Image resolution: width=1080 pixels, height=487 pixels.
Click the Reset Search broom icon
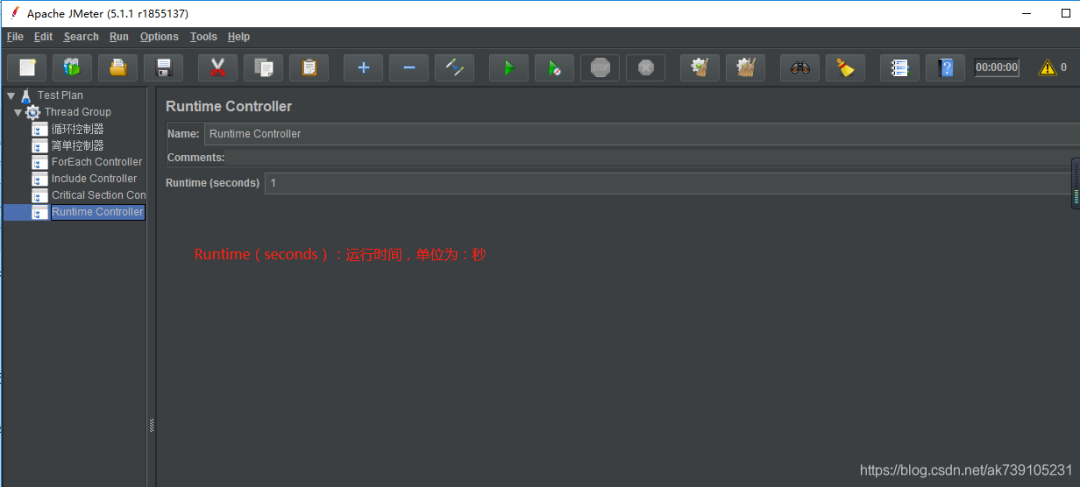pos(845,68)
